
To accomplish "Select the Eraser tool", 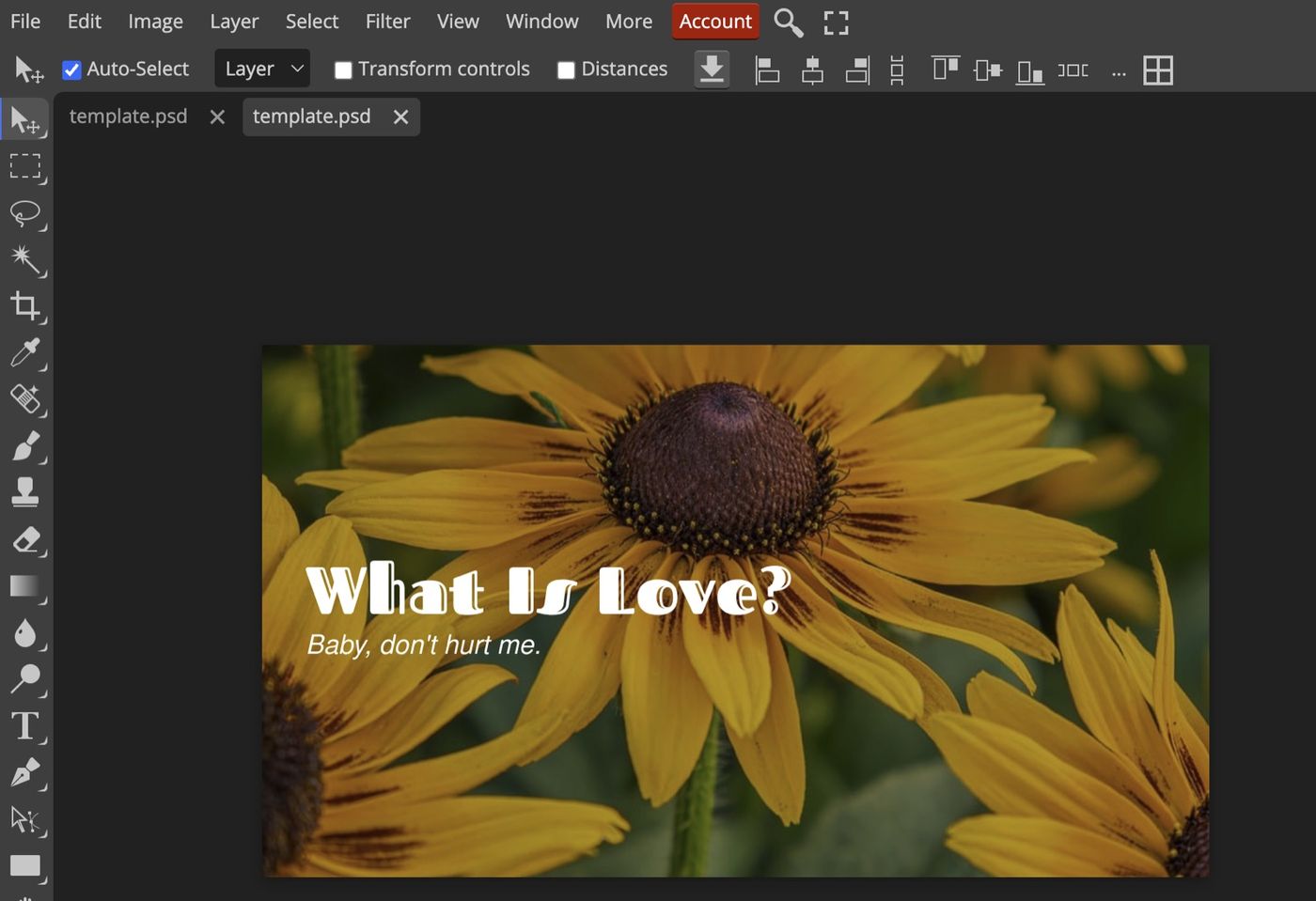I will [25, 539].
